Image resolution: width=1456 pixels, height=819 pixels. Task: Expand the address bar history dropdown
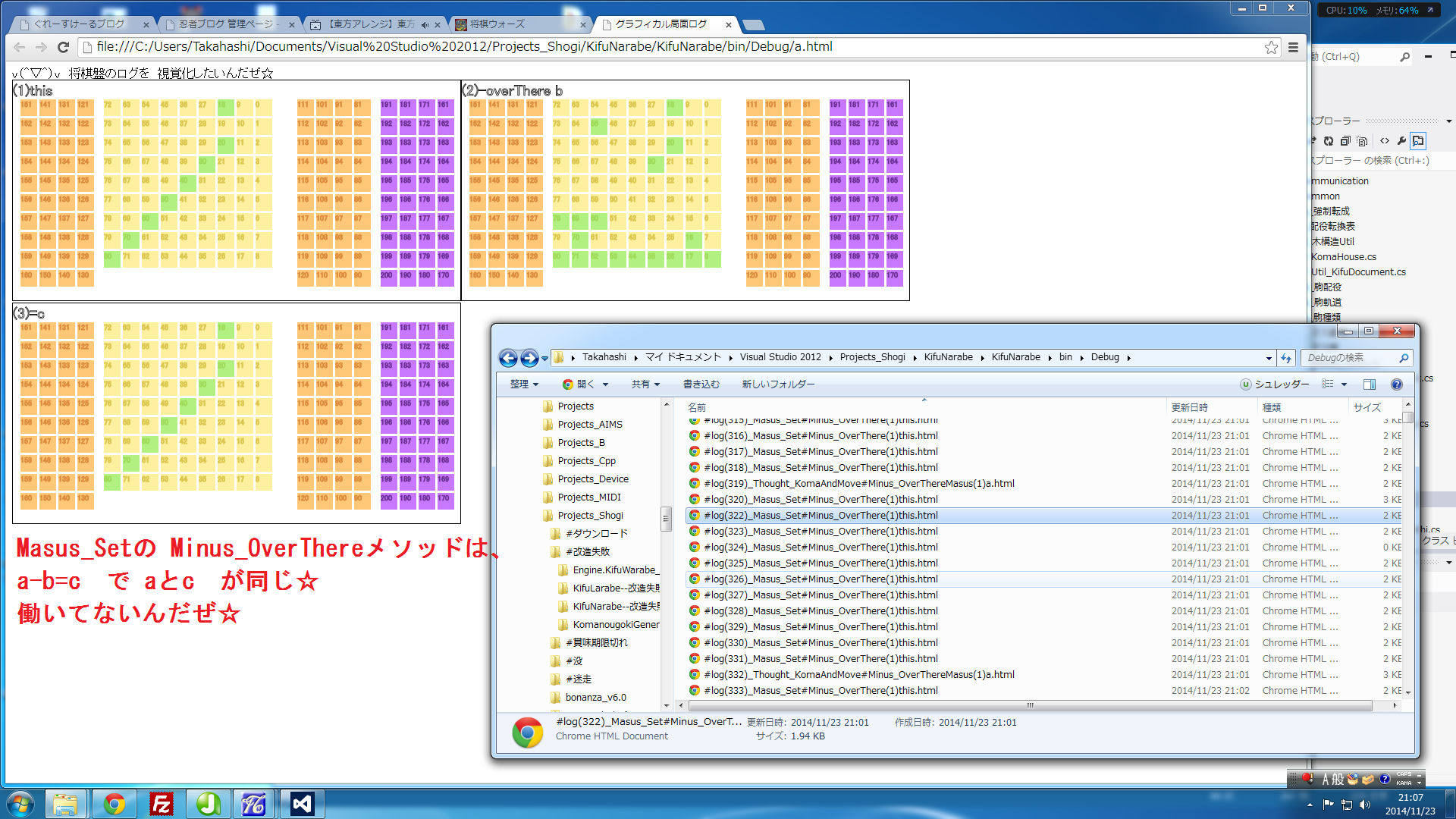[x=1269, y=358]
